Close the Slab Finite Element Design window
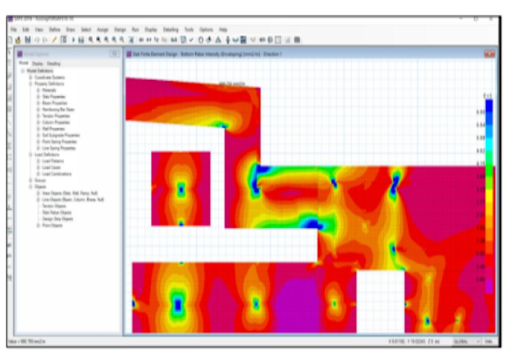This screenshot has height=360, width=512. click(x=490, y=54)
